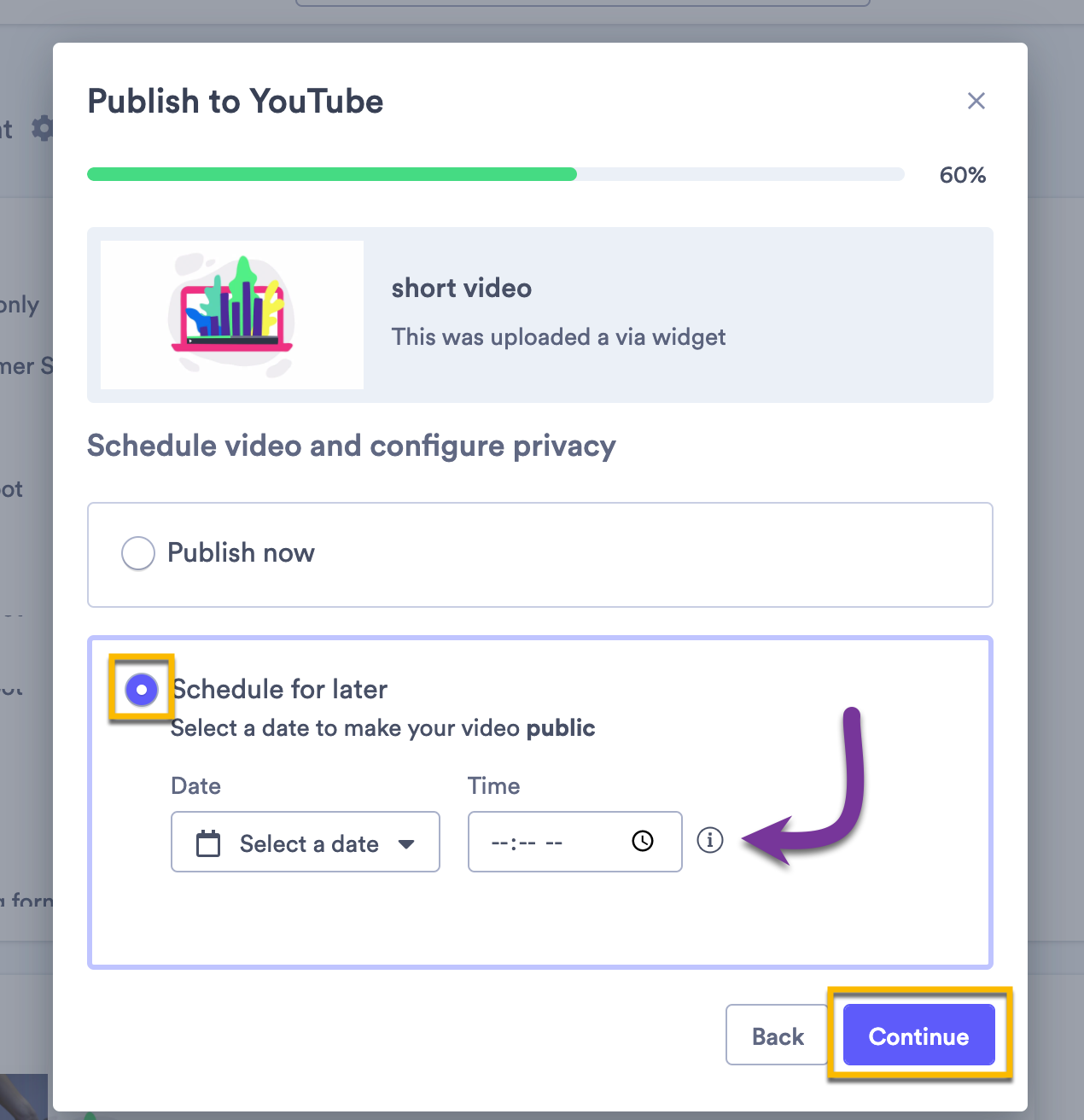Select the Publish now radio button
Screen dimensions: 1084x1120
(x=138, y=553)
